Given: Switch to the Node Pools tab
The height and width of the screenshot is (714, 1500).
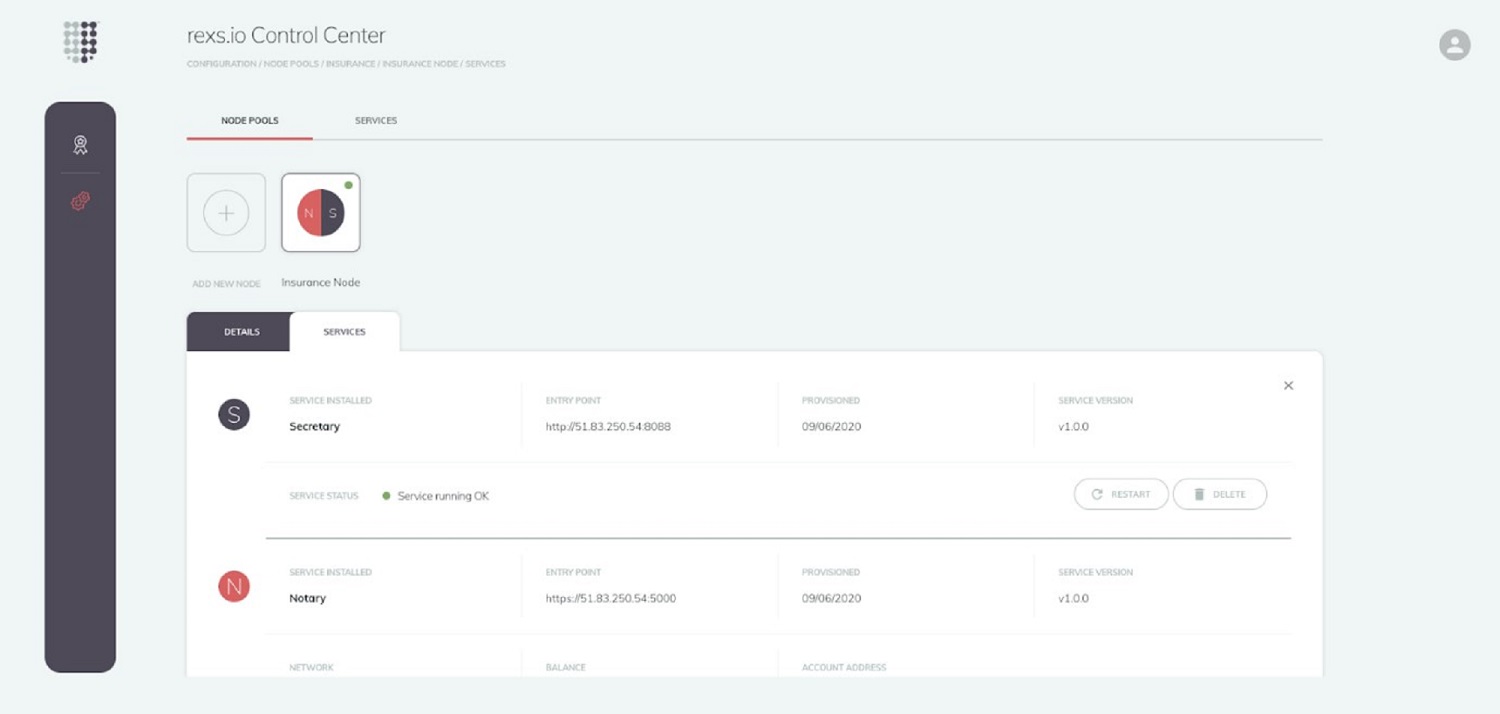Looking at the screenshot, I should pyautogui.click(x=249, y=121).
